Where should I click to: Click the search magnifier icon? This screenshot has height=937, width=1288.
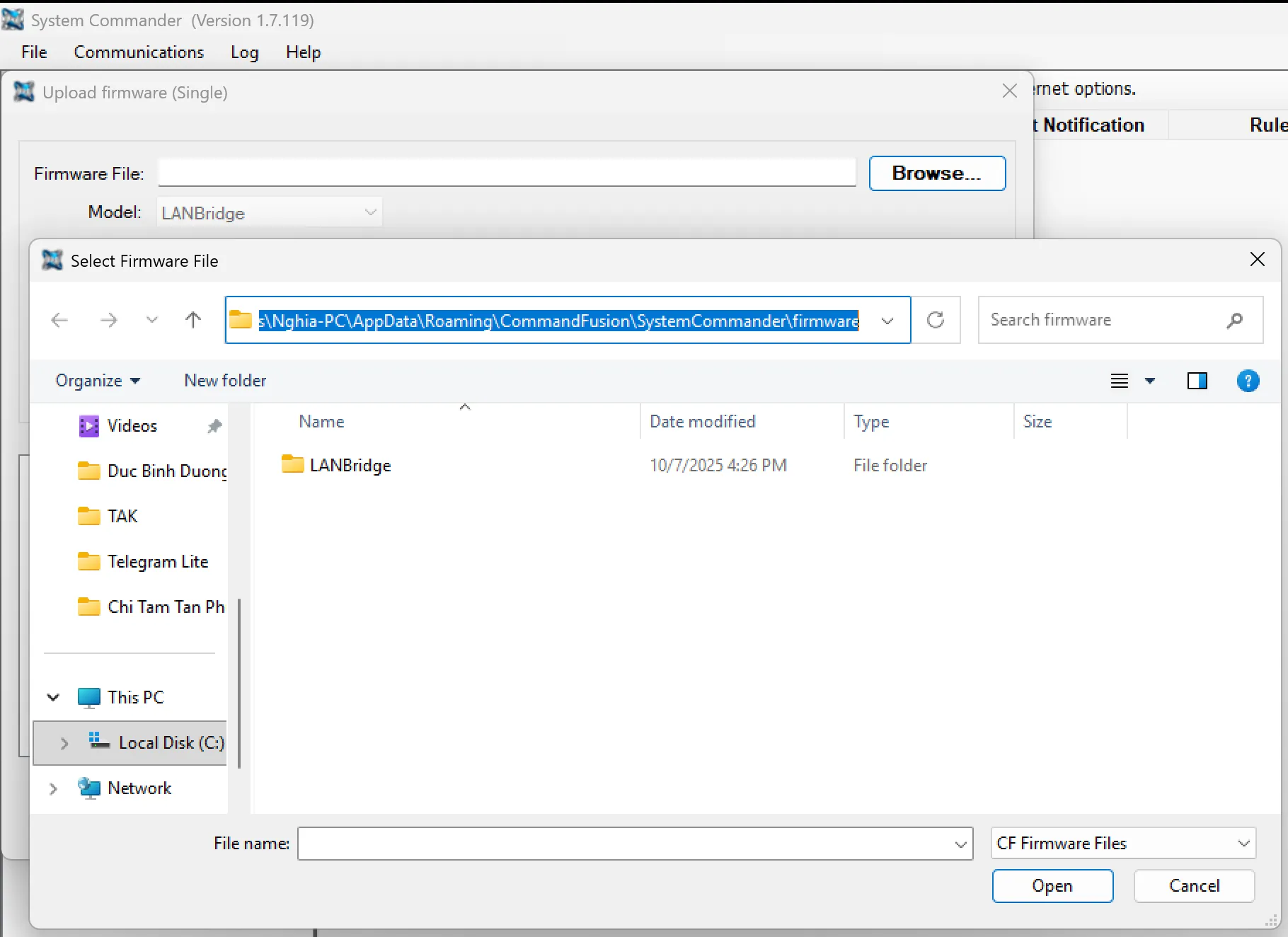tap(1234, 321)
